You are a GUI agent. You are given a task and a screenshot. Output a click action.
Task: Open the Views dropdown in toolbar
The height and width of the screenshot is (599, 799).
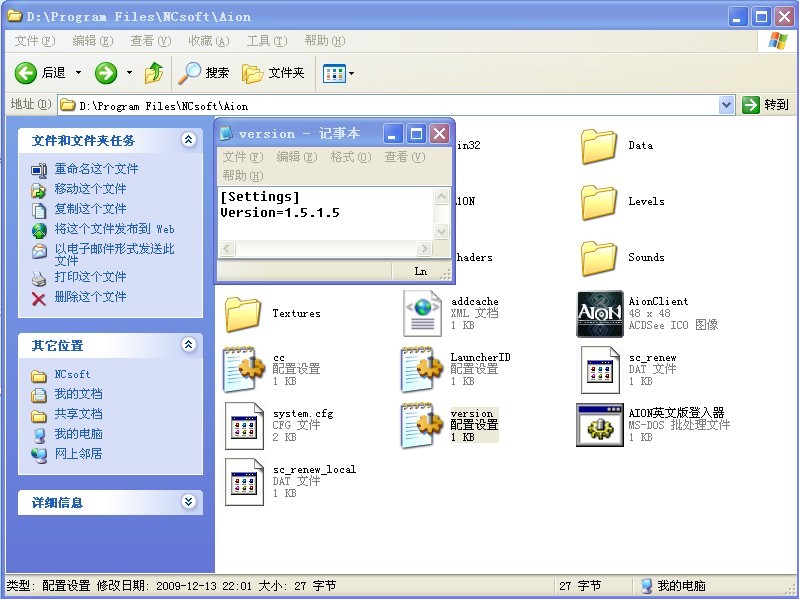338,73
